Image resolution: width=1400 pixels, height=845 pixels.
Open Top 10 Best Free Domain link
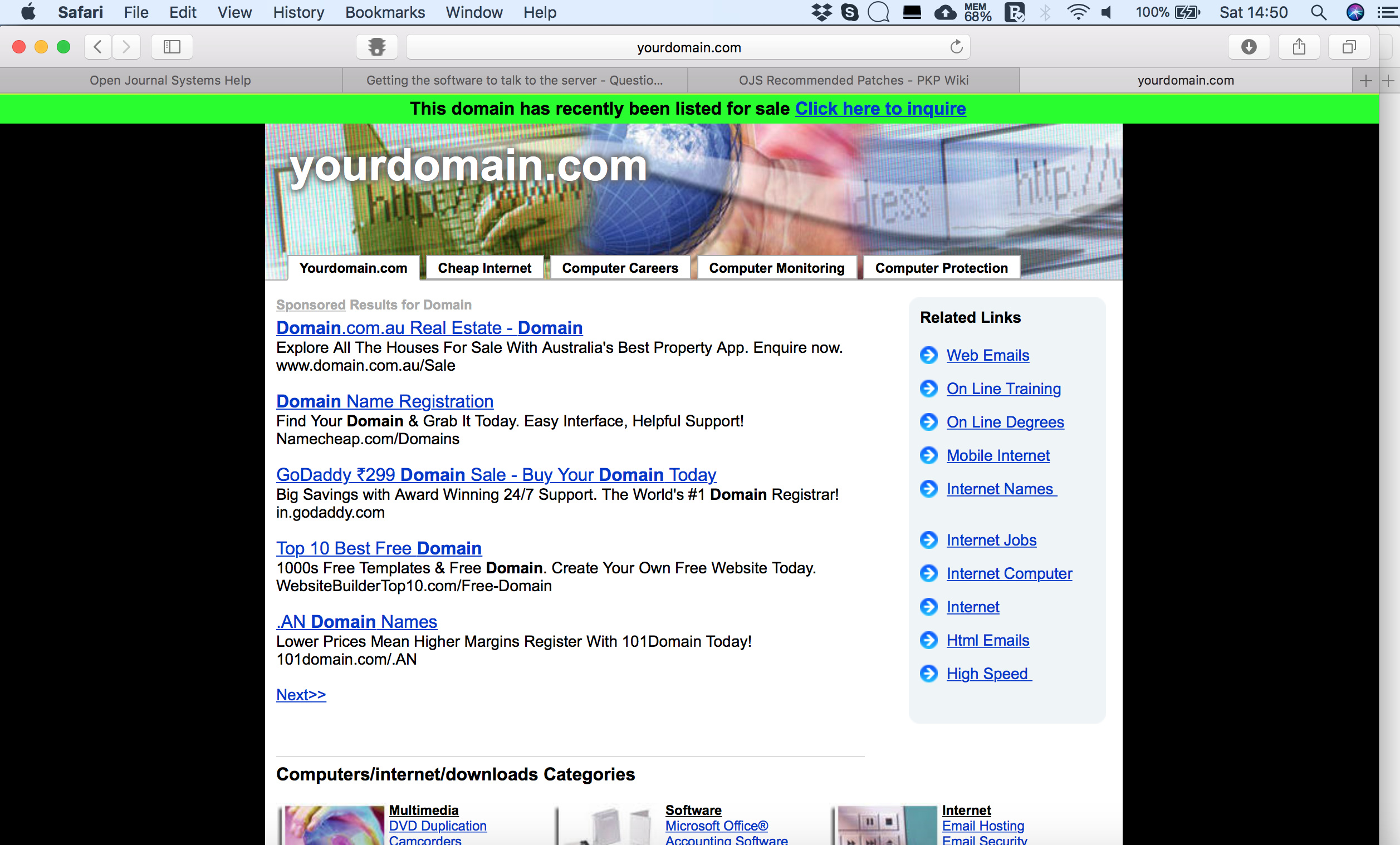[379, 548]
